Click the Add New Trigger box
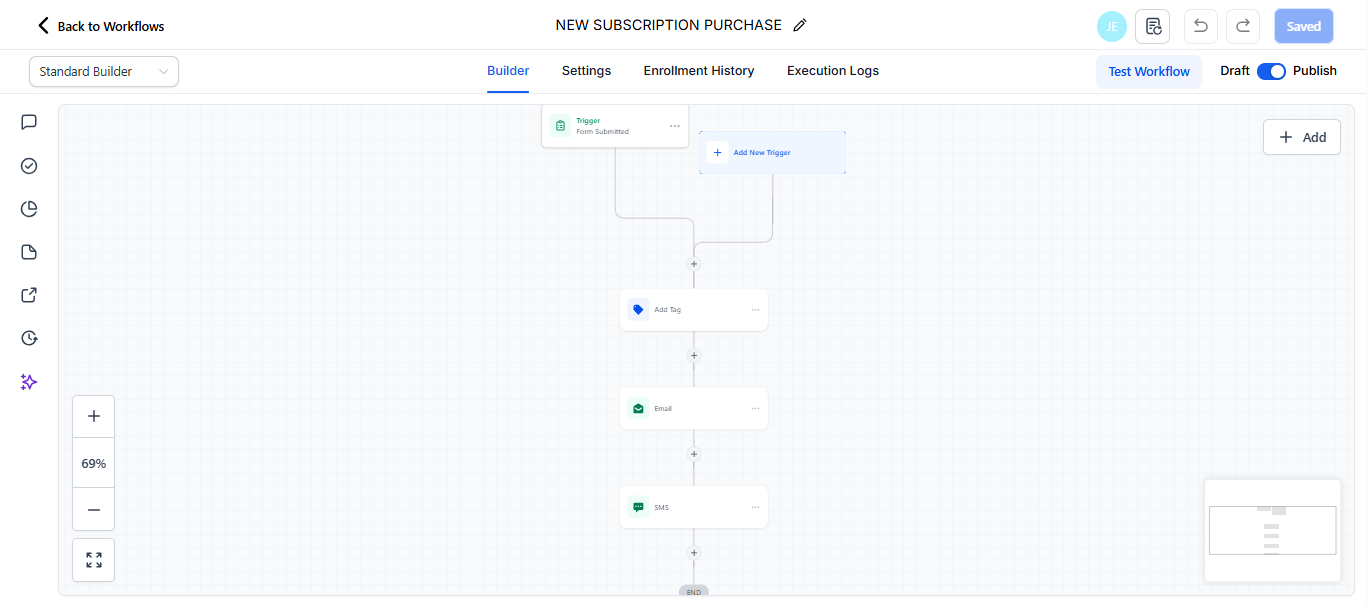Viewport: 1367px width, 606px height. (x=772, y=153)
